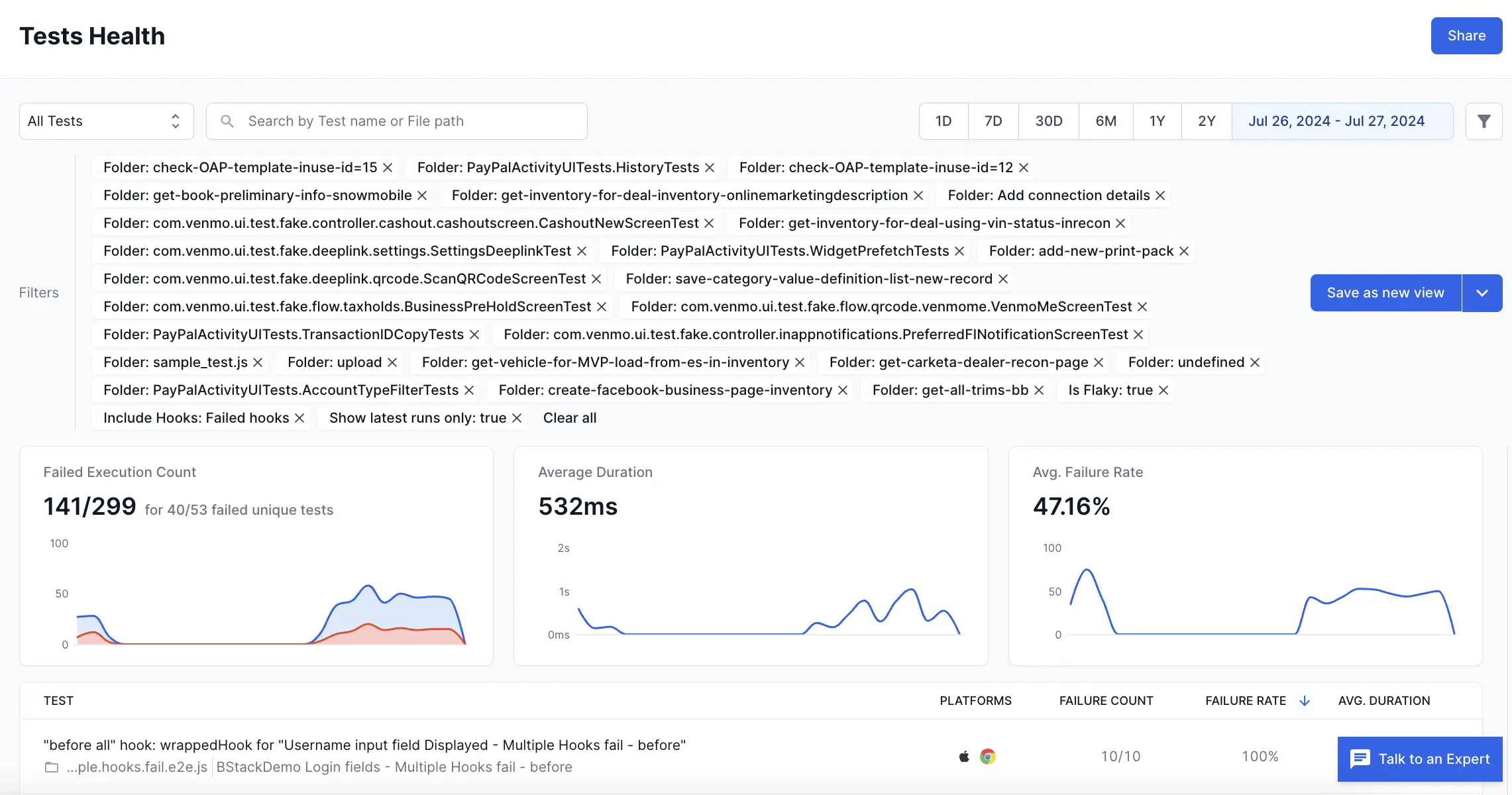Select the 7D time range tab
This screenshot has width=1512, height=795.
point(993,121)
